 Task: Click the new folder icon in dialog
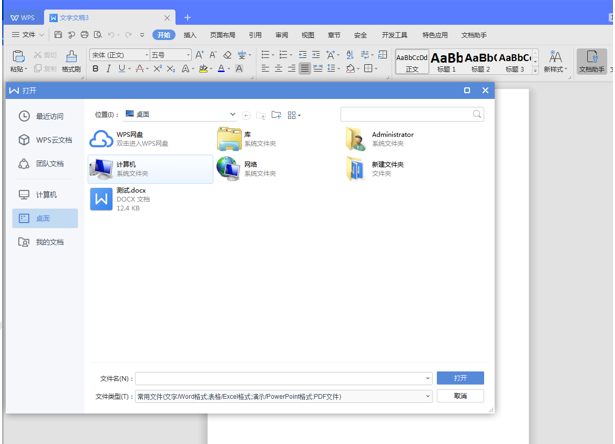pos(276,115)
